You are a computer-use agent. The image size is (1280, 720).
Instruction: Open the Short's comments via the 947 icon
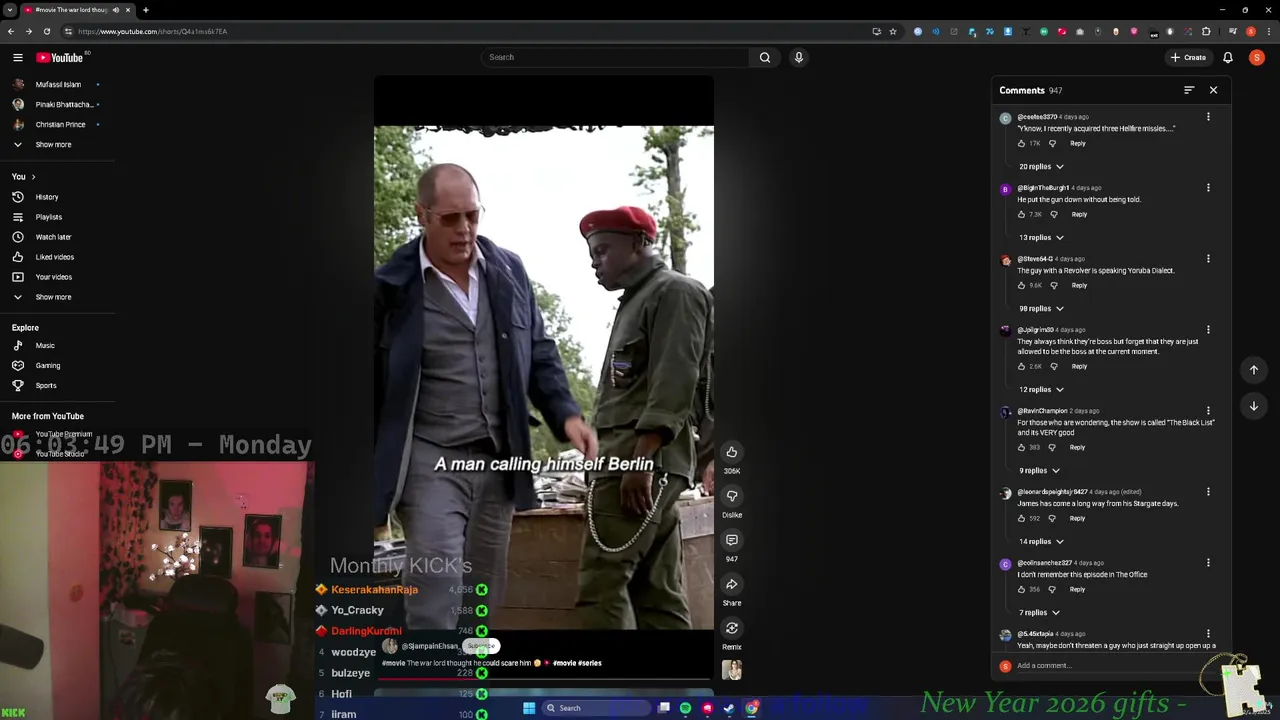[732, 540]
